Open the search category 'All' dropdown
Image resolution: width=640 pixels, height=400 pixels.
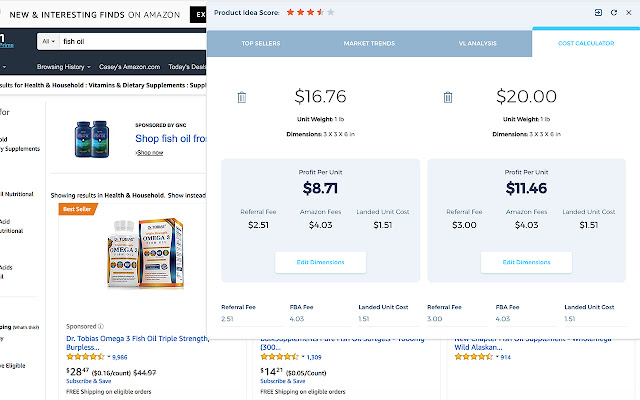point(47,42)
